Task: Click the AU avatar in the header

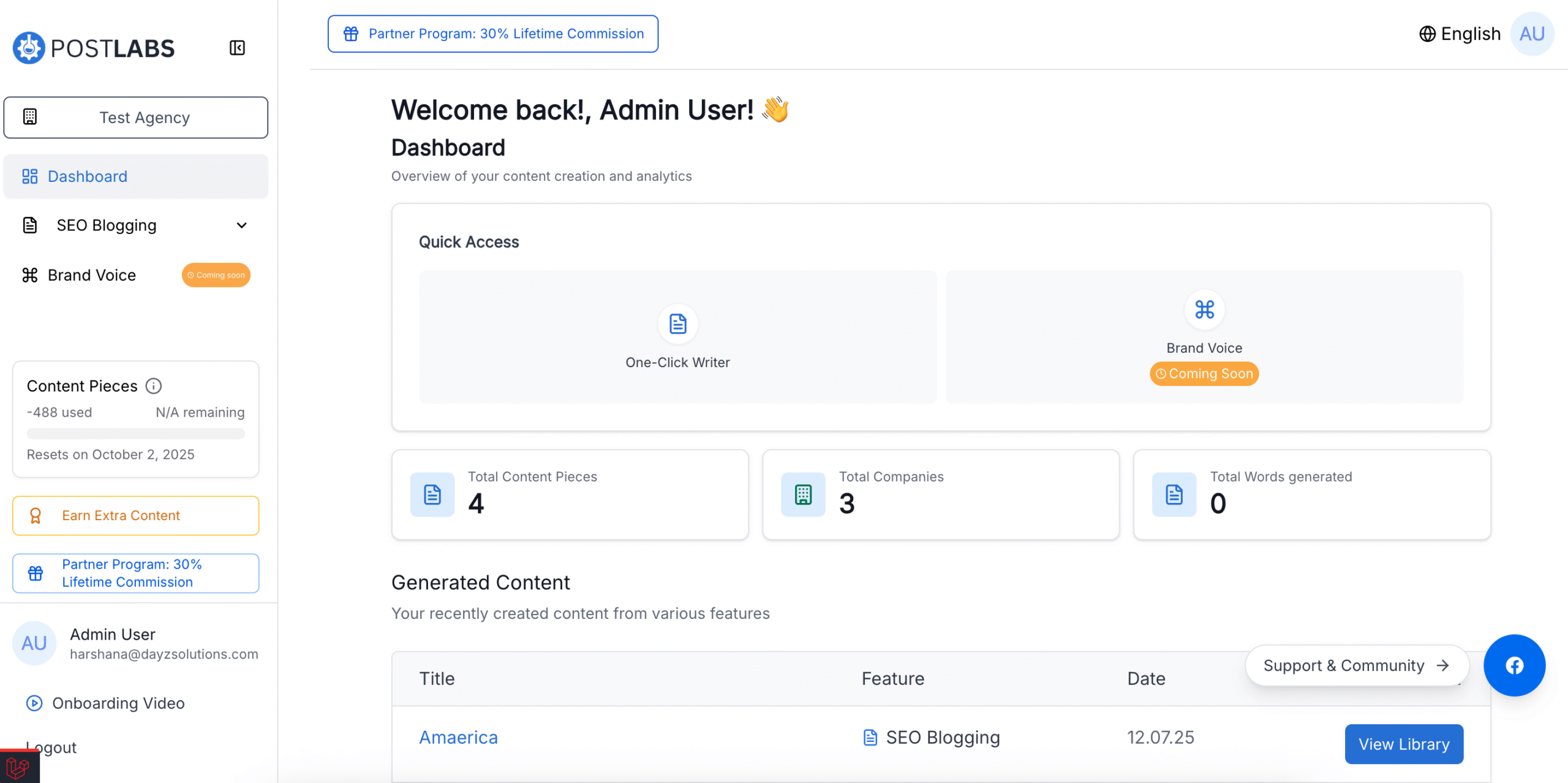Action: (x=1532, y=34)
